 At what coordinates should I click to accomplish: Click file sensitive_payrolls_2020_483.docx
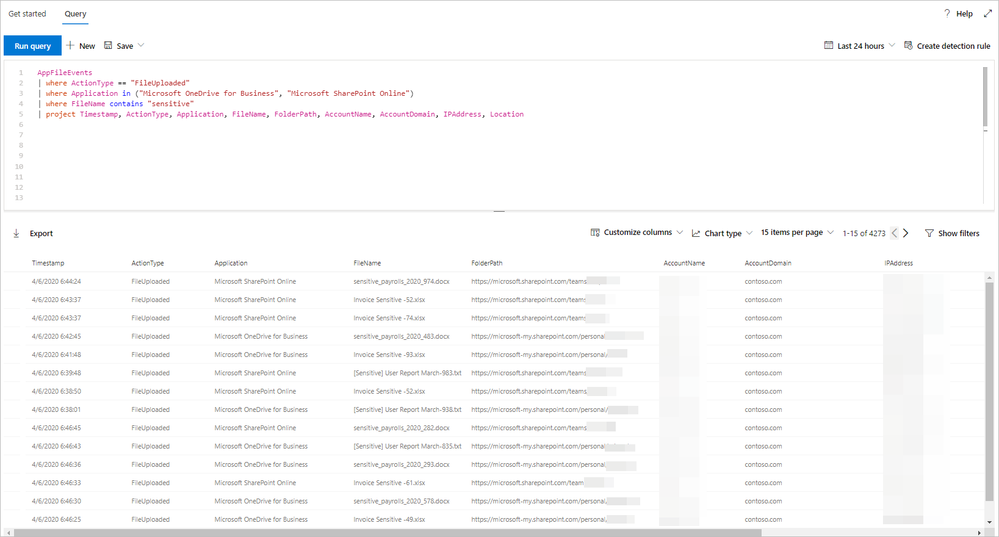pyautogui.click(x=401, y=336)
